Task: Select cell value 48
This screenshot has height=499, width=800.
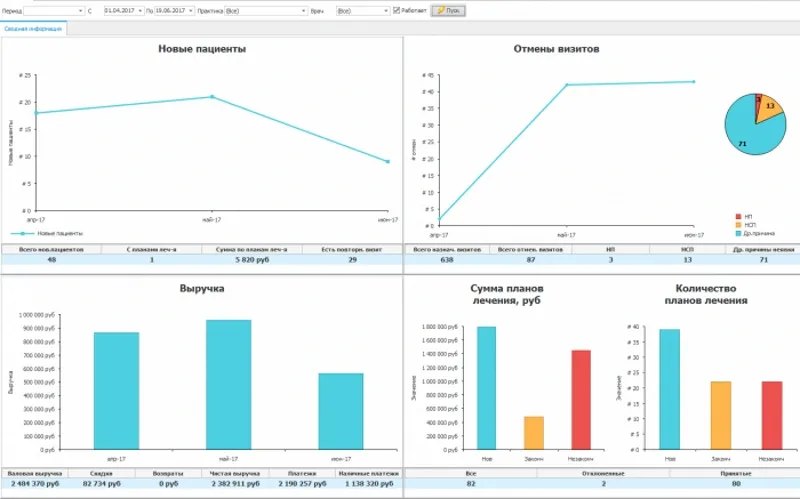Action: [51, 260]
